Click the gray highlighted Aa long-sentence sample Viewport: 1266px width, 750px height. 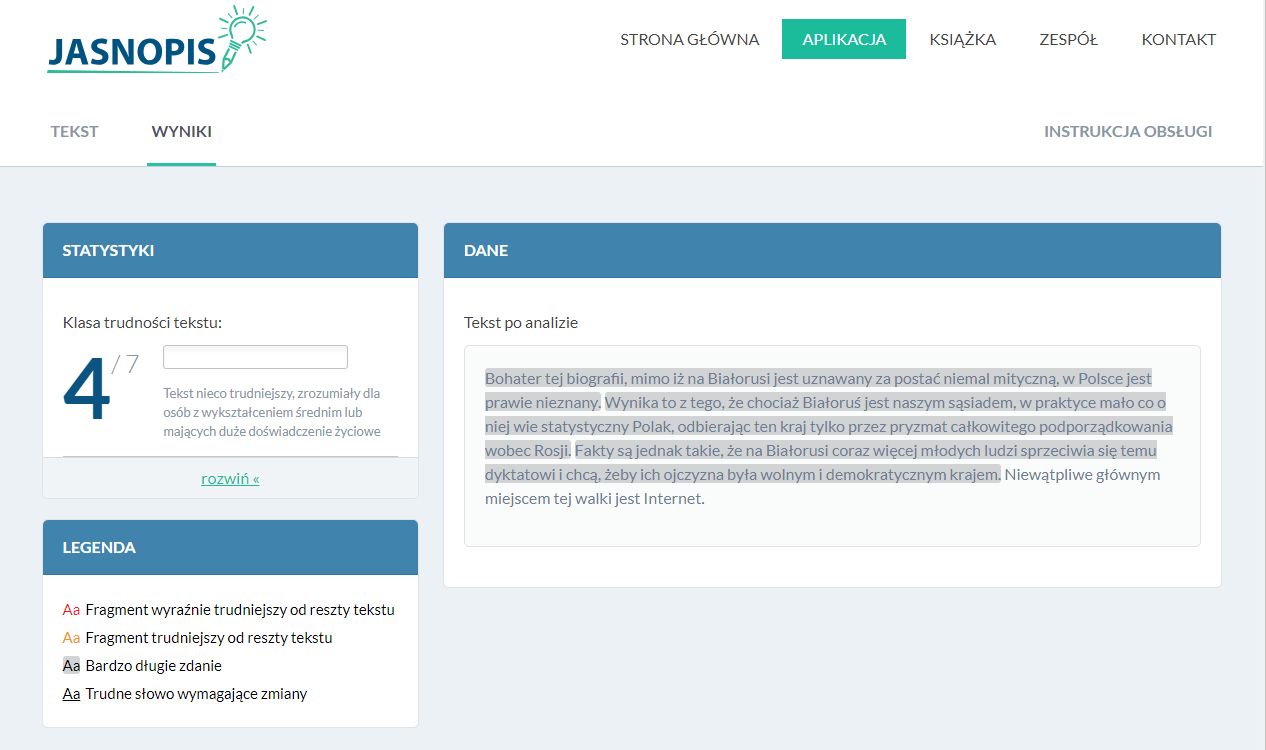(71, 666)
